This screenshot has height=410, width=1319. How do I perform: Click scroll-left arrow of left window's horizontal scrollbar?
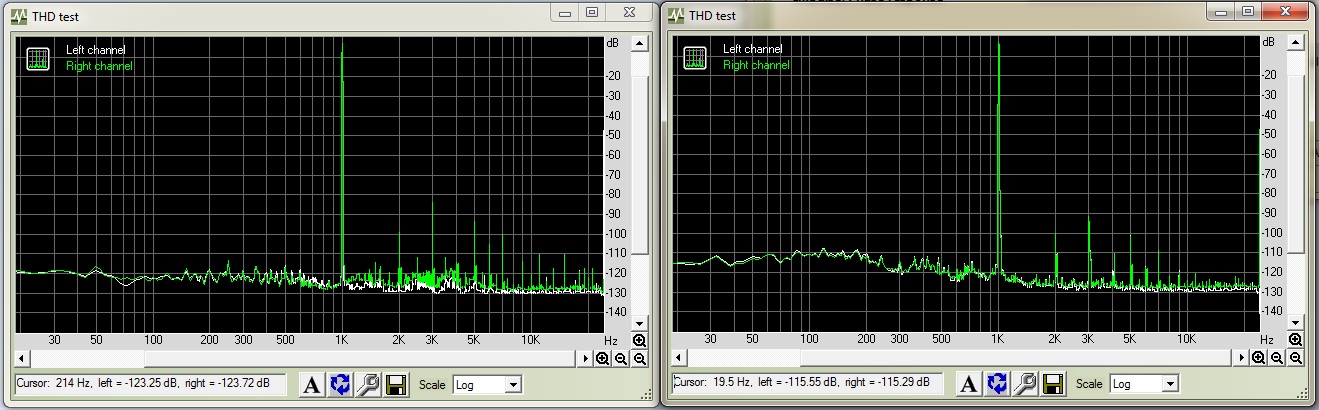(22, 358)
